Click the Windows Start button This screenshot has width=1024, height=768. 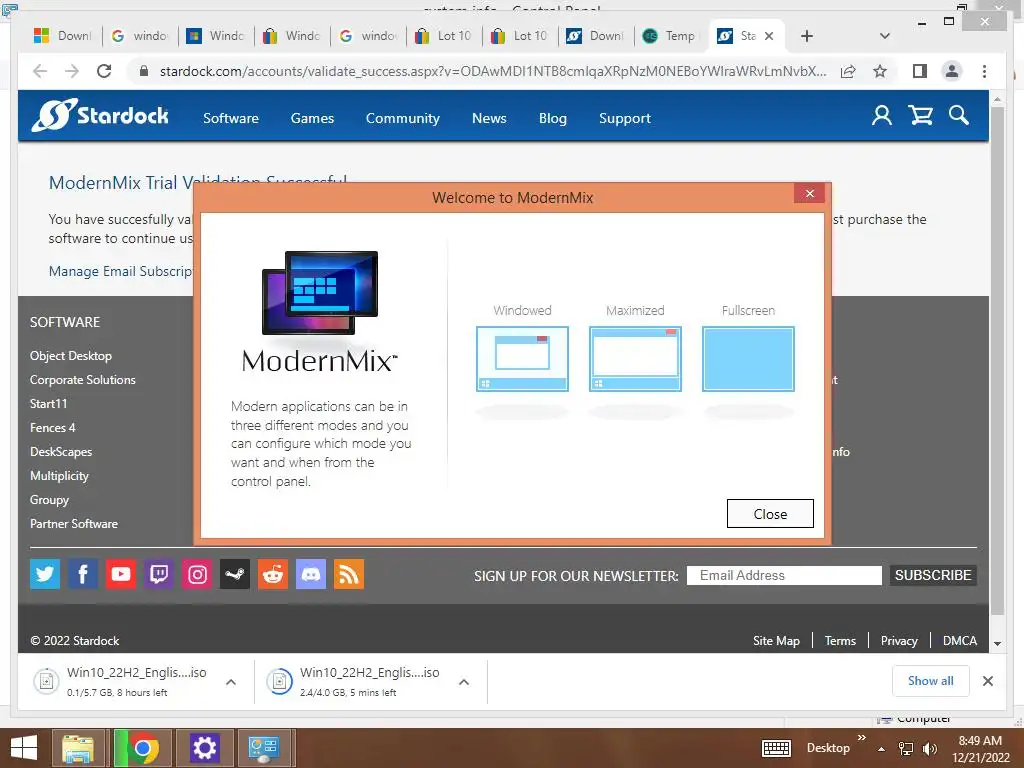(24, 748)
